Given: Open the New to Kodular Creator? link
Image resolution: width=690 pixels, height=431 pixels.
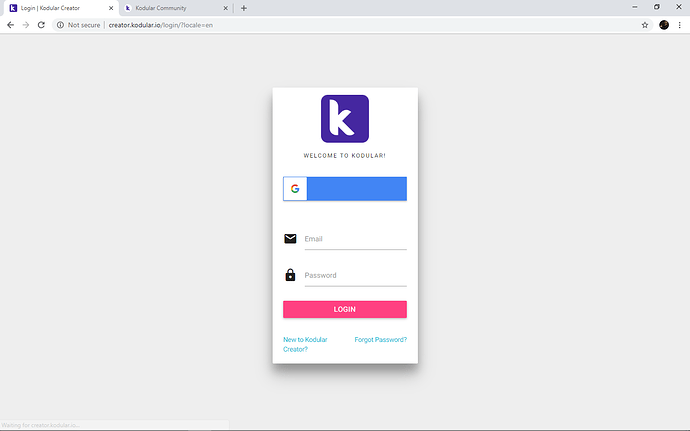Looking at the screenshot, I should click(305, 344).
